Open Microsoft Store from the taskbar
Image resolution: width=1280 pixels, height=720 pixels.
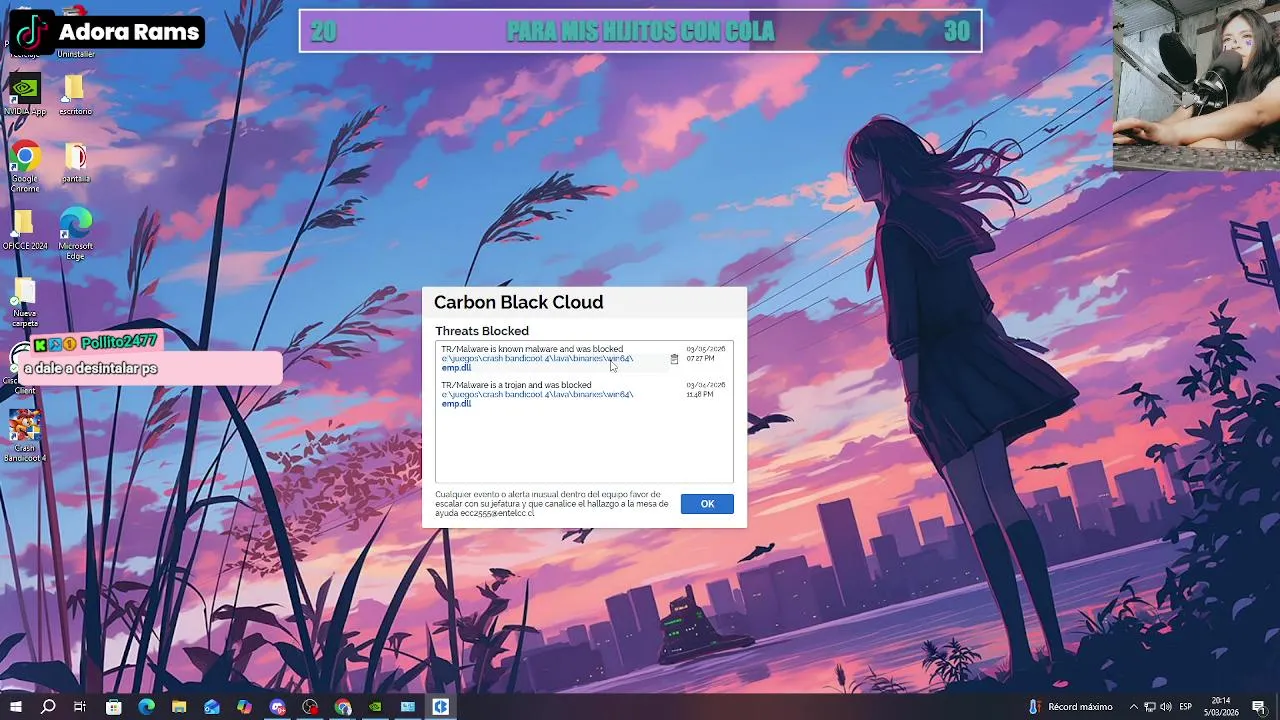pos(113,707)
